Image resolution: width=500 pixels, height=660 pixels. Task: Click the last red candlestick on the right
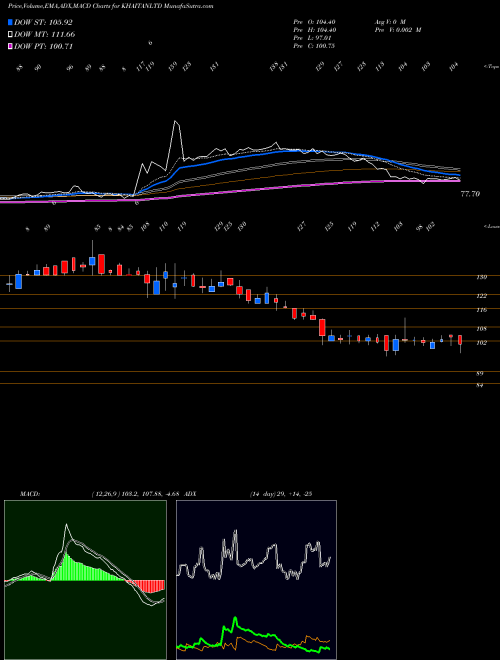(x=460, y=340)
